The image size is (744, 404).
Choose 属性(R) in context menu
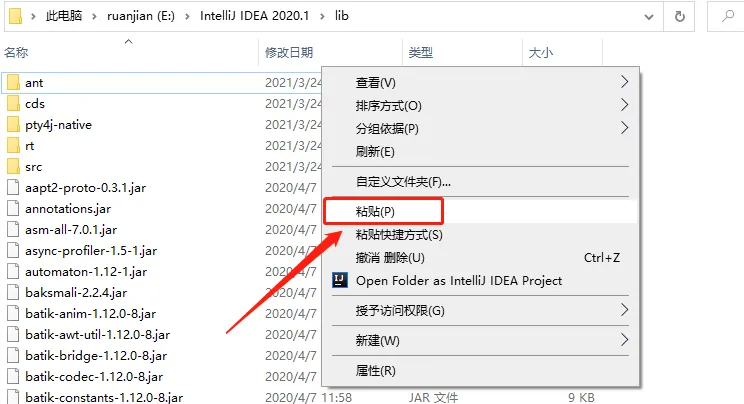376,371
